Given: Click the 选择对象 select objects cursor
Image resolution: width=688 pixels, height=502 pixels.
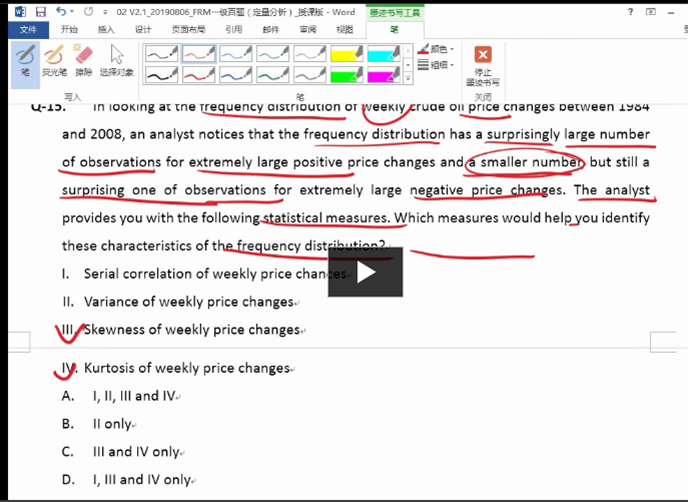Looking at the screenshot, I should click(117, 60).
